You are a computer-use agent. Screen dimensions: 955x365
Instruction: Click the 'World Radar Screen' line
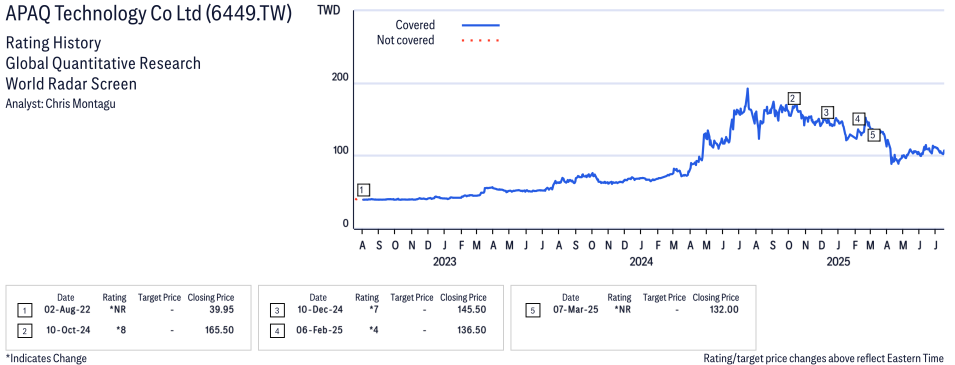(71, 83)
